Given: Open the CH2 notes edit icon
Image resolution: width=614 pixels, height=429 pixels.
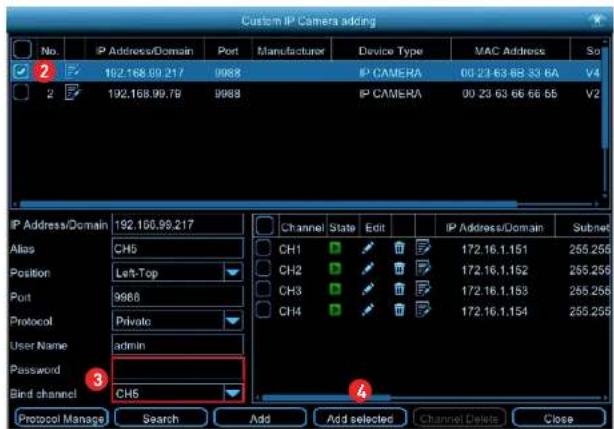Looking at the screenshot, I should pyautogui.click(x=423, y=268).
